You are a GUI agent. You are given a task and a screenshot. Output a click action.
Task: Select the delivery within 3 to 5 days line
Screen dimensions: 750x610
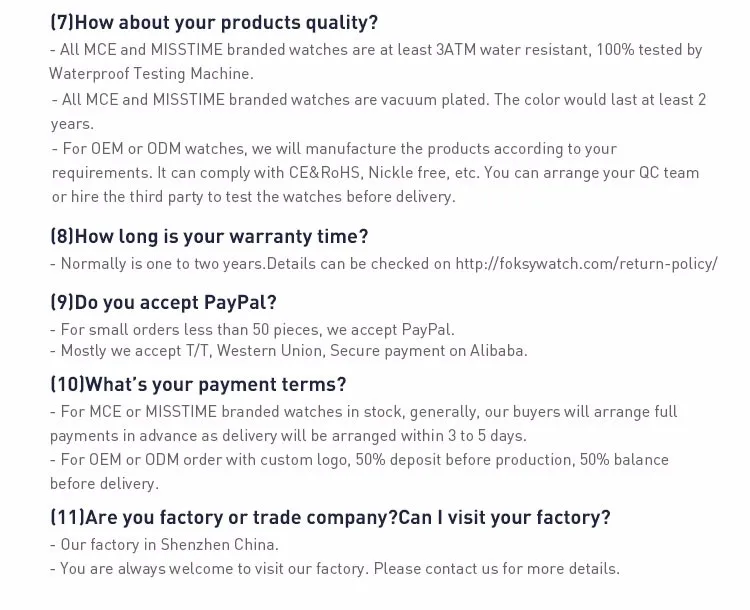pyautogui.click(x=288, y=436)
